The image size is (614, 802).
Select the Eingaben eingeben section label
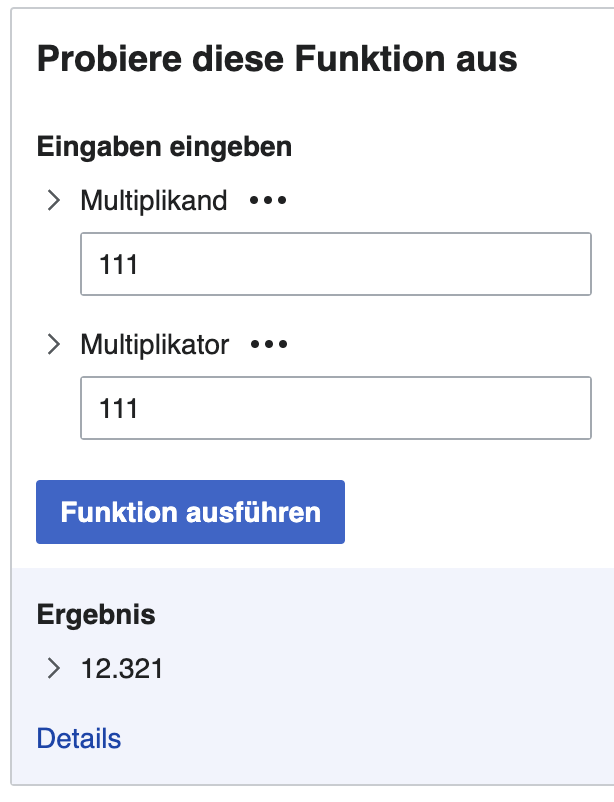click(x=164, y=146)
